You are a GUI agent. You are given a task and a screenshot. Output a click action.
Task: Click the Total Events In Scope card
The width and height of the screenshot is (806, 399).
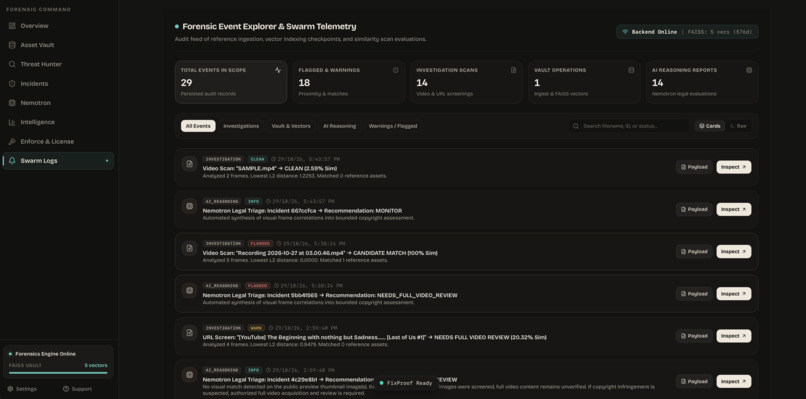[231, 82]
